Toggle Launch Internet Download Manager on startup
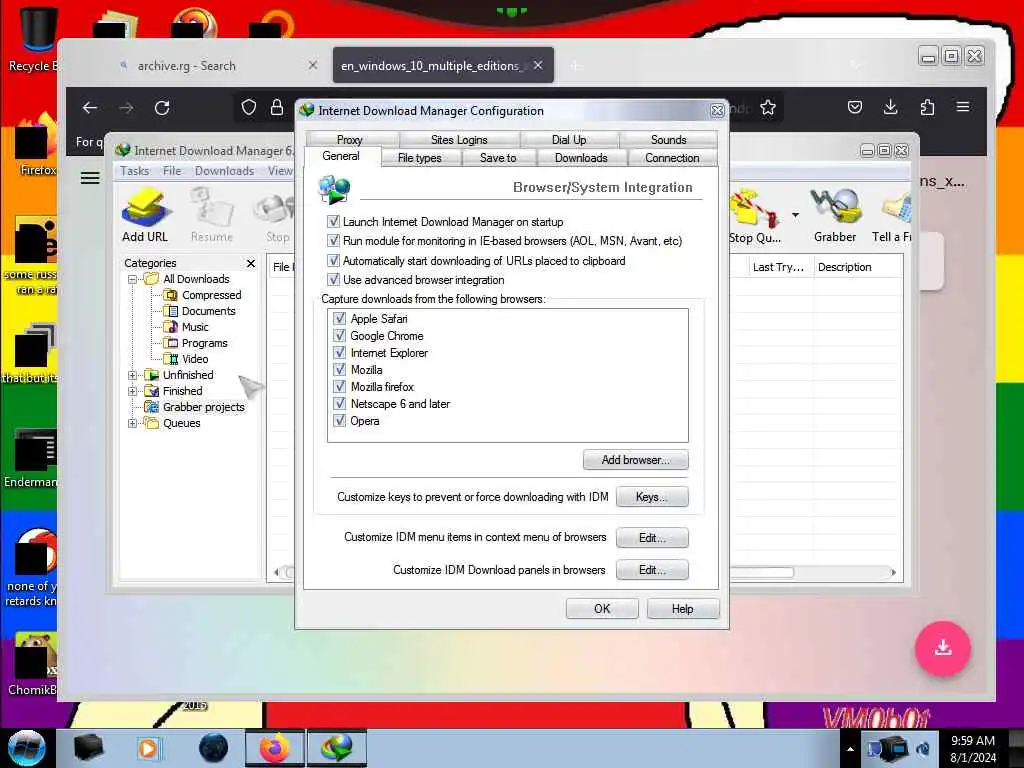Image resolution: width=1024 pixels, height=768 pixels. coord(334,221)
